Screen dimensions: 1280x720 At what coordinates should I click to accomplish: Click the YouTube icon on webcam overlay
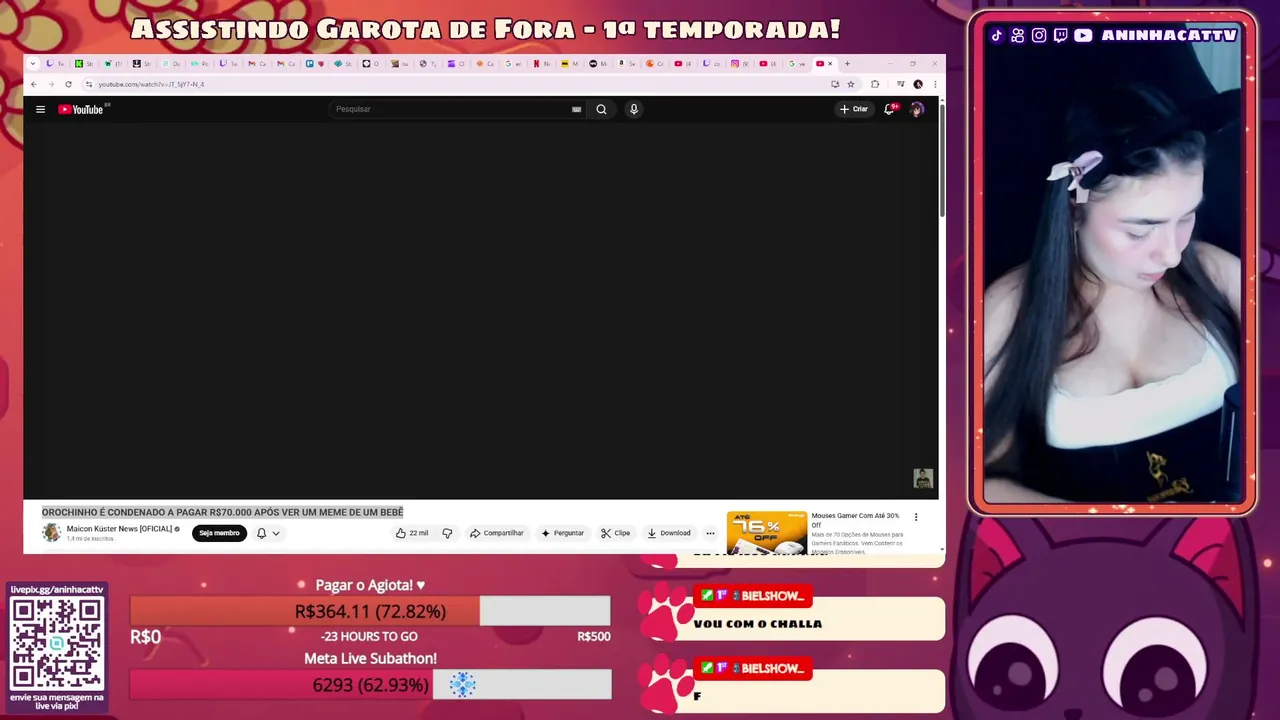[x=1083, y=36]
